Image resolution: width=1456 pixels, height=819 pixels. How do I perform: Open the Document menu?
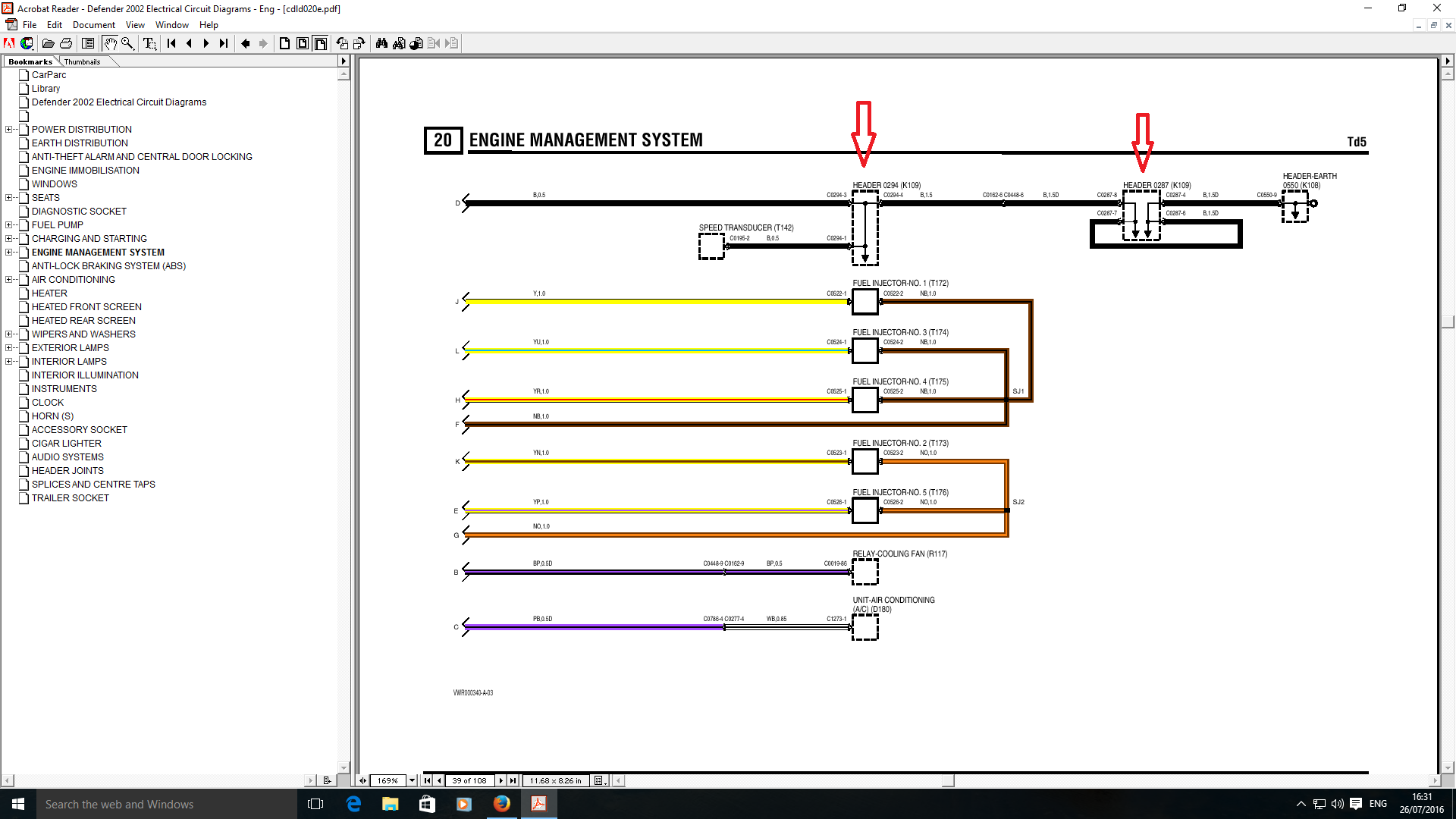94,25
